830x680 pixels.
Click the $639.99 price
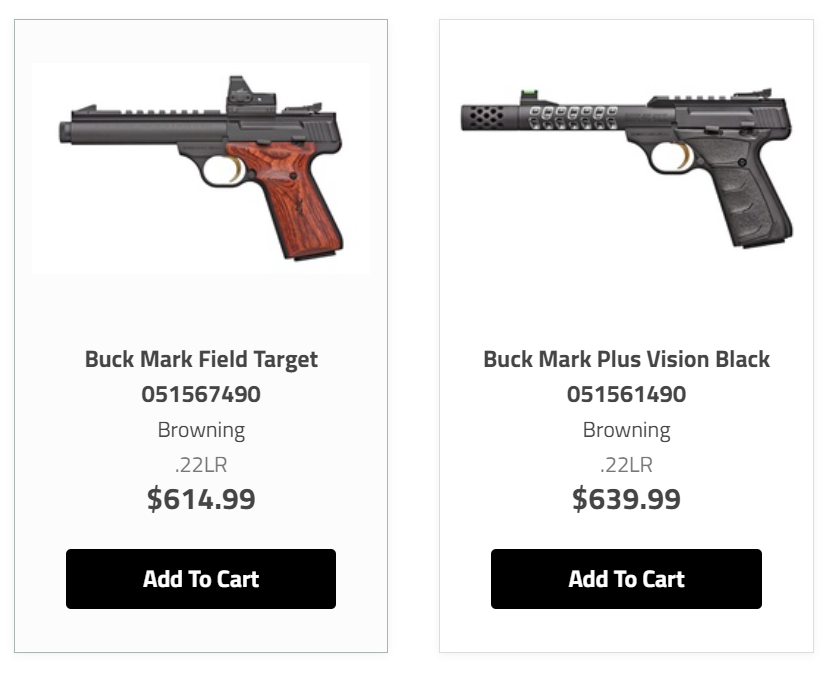[x=626, y=499]
